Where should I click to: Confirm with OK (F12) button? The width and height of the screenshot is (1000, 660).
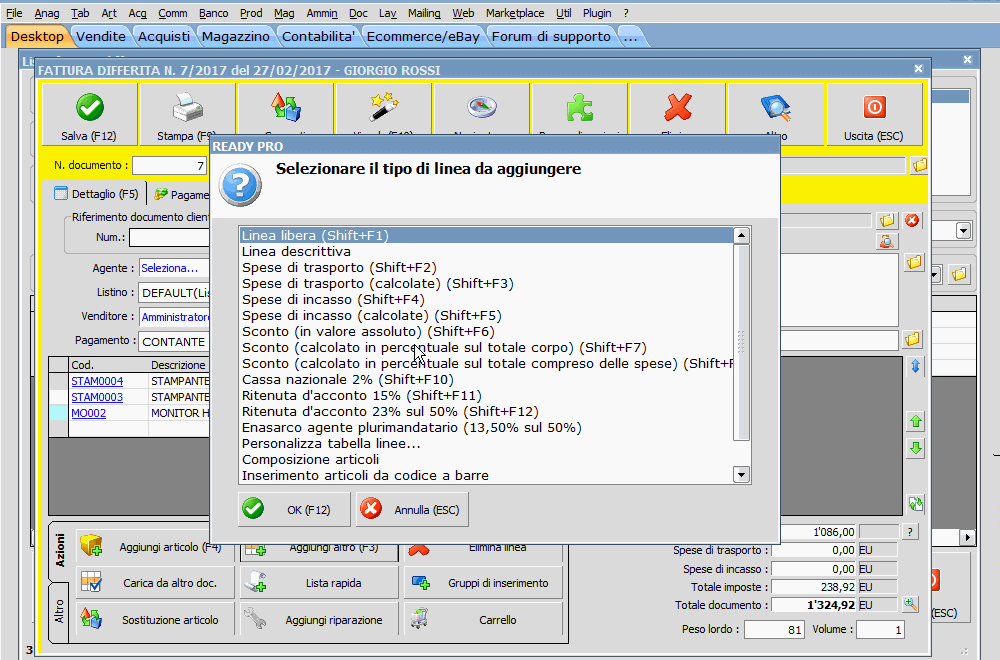(294, 510)
